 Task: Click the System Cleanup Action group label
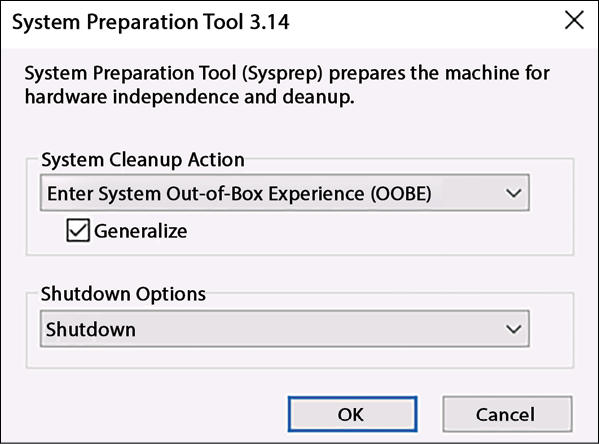pos(143,159)
